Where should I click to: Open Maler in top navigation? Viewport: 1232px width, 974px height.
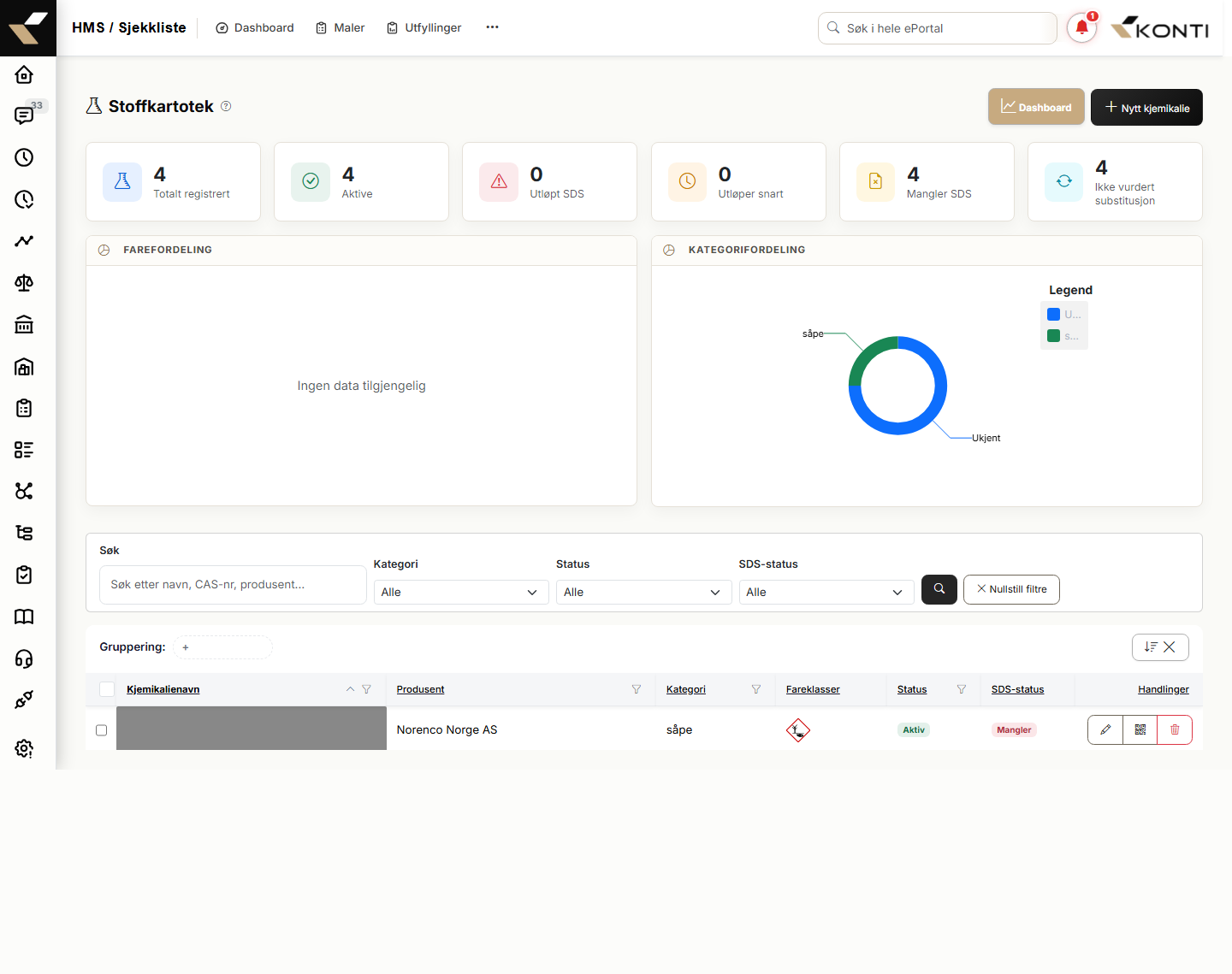341,27
